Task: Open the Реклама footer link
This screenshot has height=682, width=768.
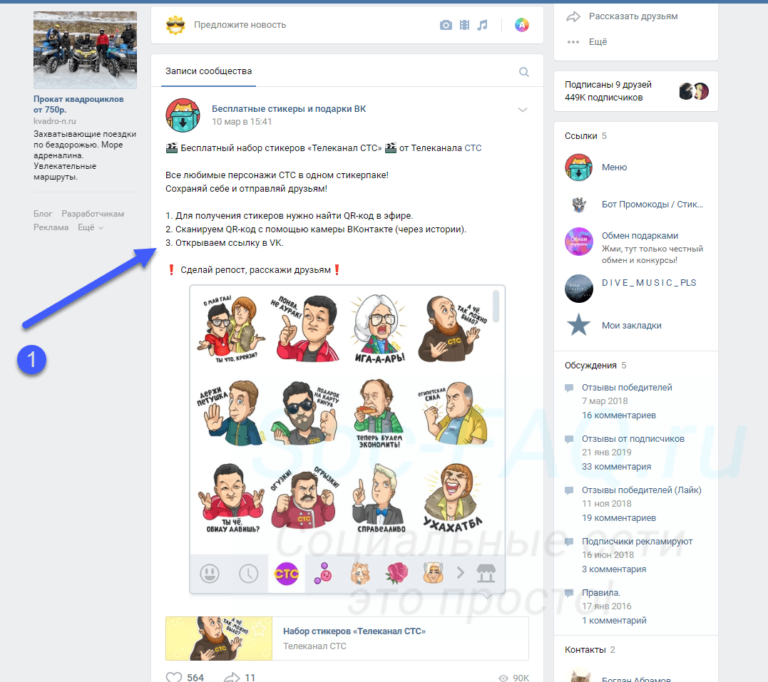Action: [x=51, y=227]
